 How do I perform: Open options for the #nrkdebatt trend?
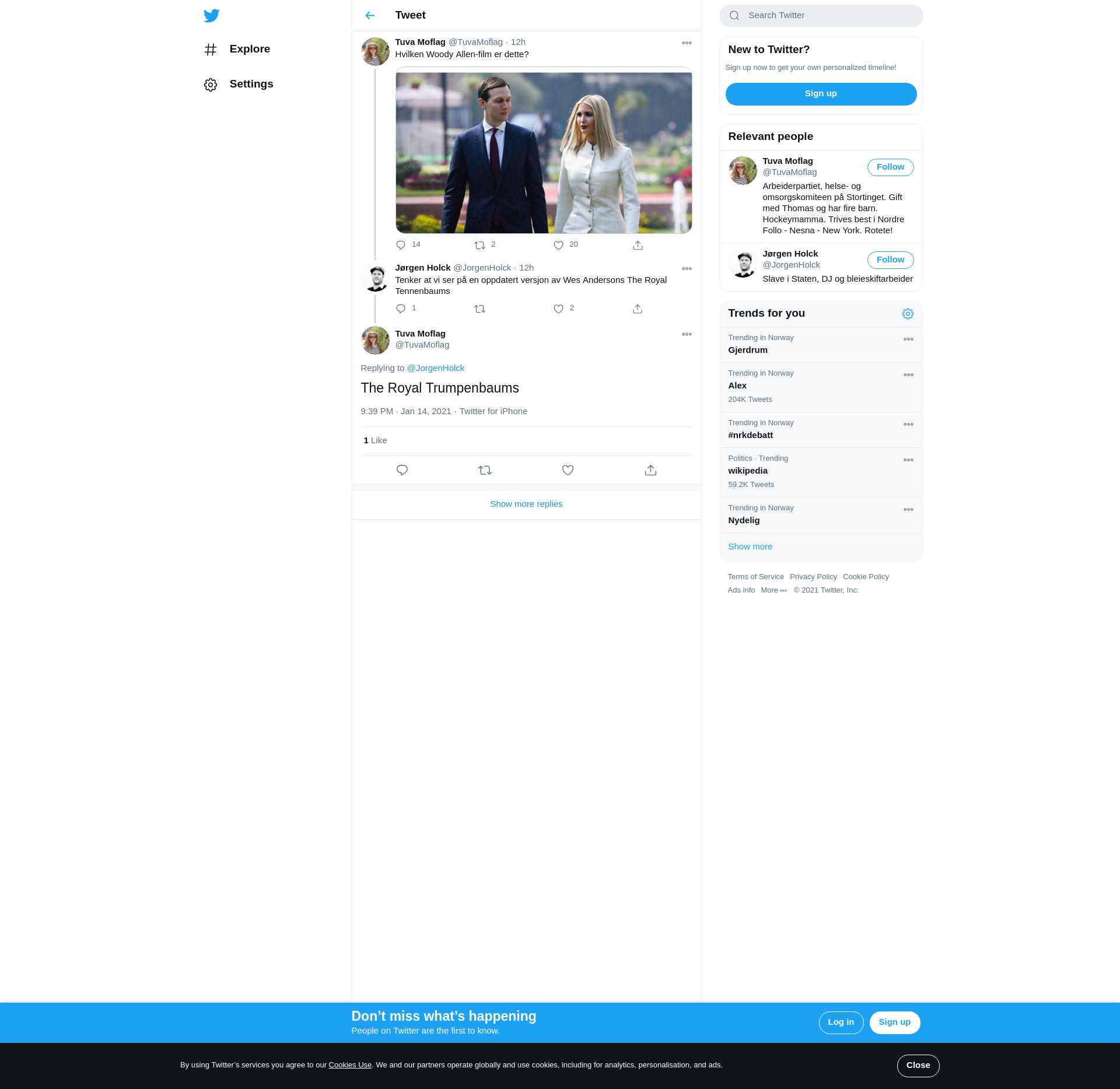pos(908,425)
